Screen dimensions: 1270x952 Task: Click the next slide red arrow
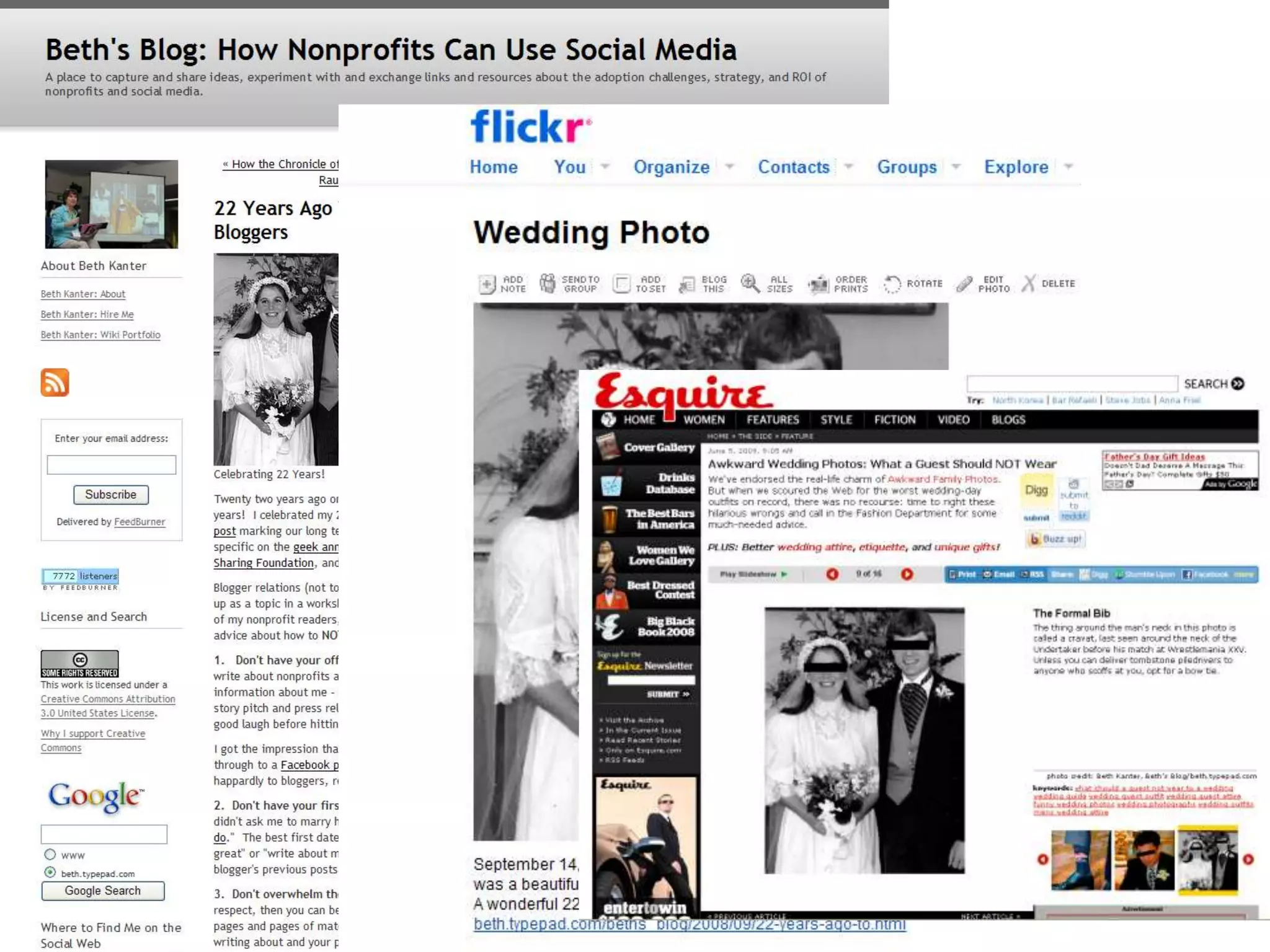tap(907, 574)
